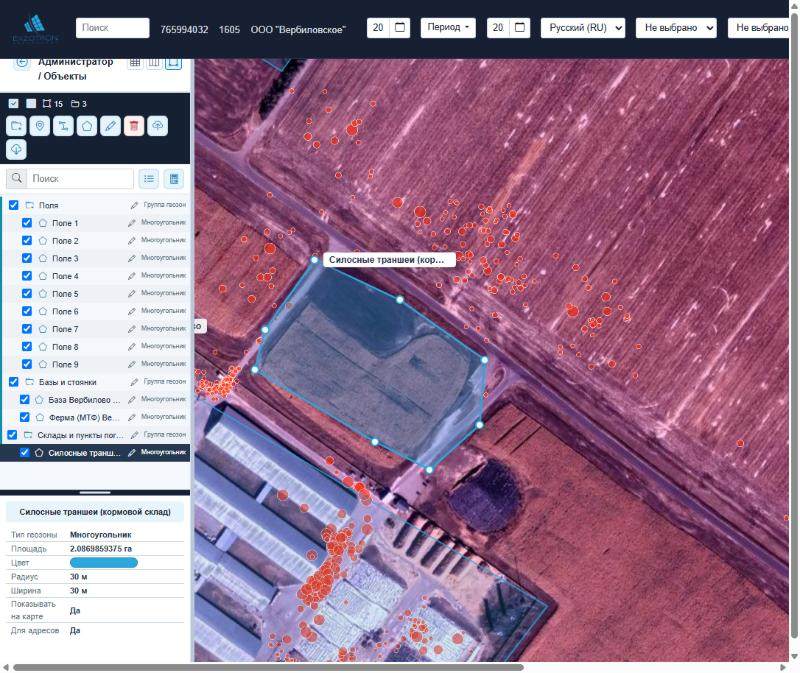Click the horizontal scrollbar at bottom
Screen dimensions: 800x673
pyautogui.click(x=268, y=667)
